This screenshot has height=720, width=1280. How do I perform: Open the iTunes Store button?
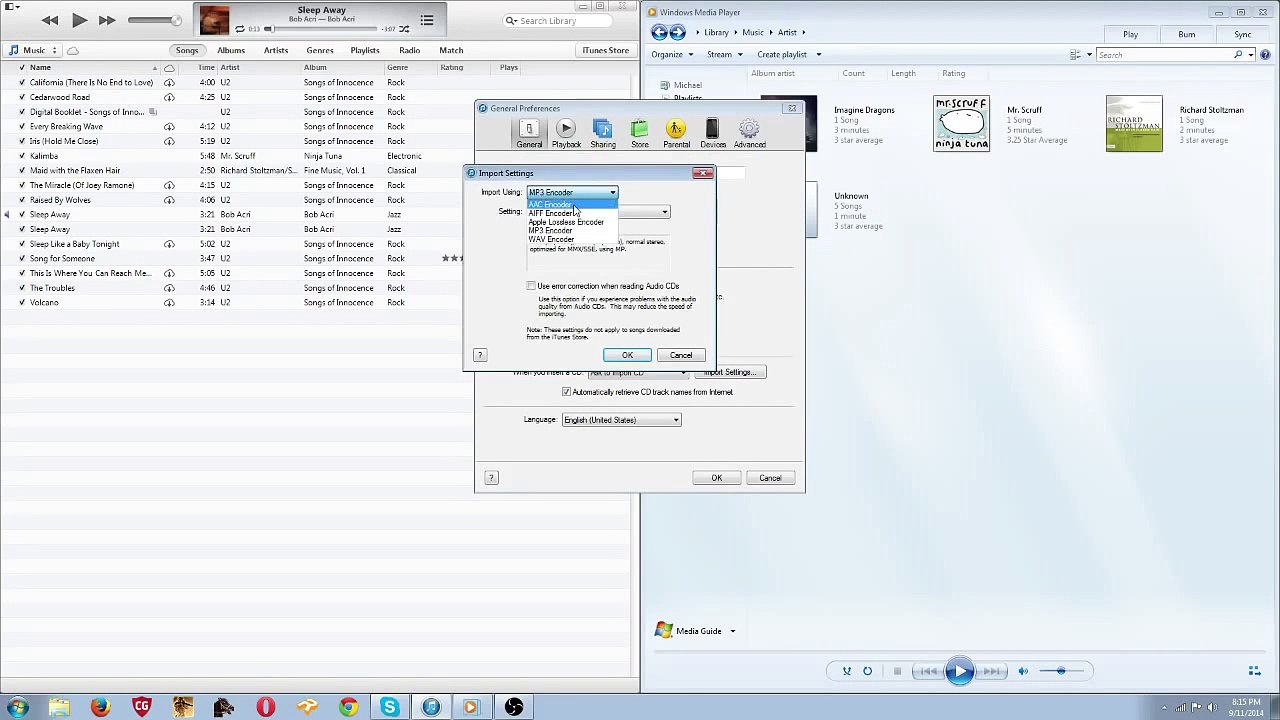[606, 50]
